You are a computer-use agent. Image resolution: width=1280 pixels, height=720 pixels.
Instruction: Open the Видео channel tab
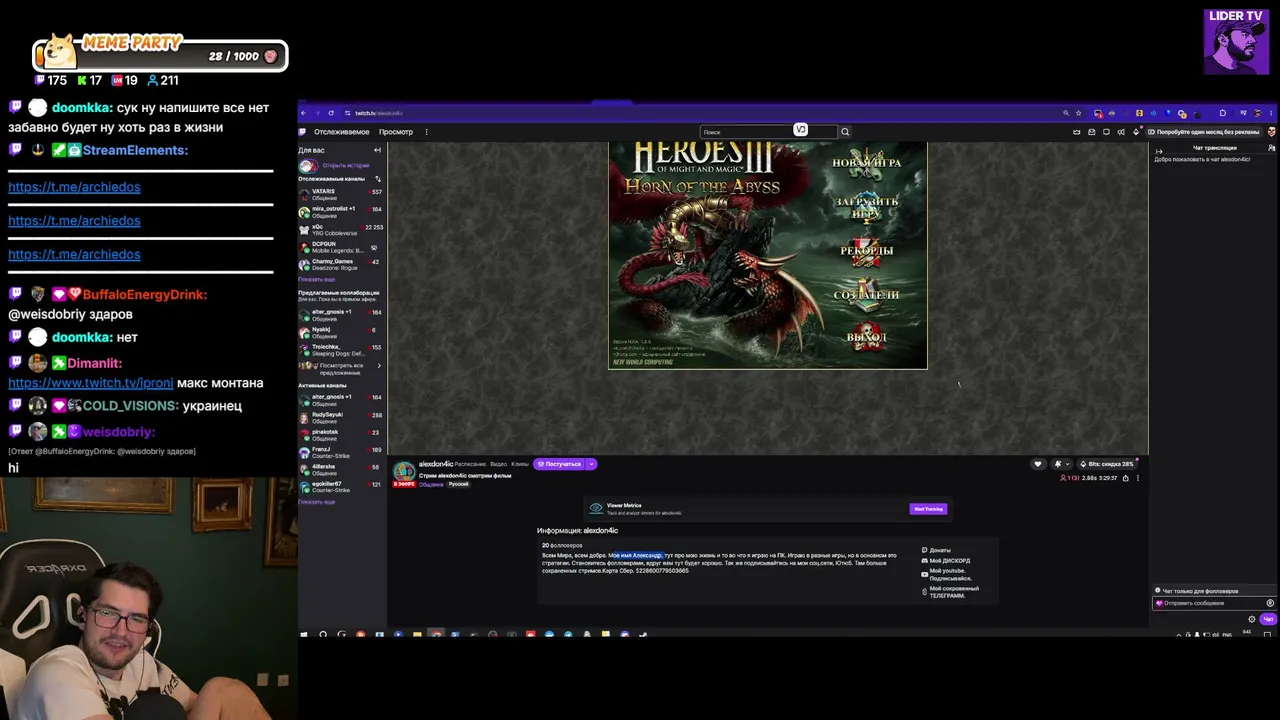[498, 464]
